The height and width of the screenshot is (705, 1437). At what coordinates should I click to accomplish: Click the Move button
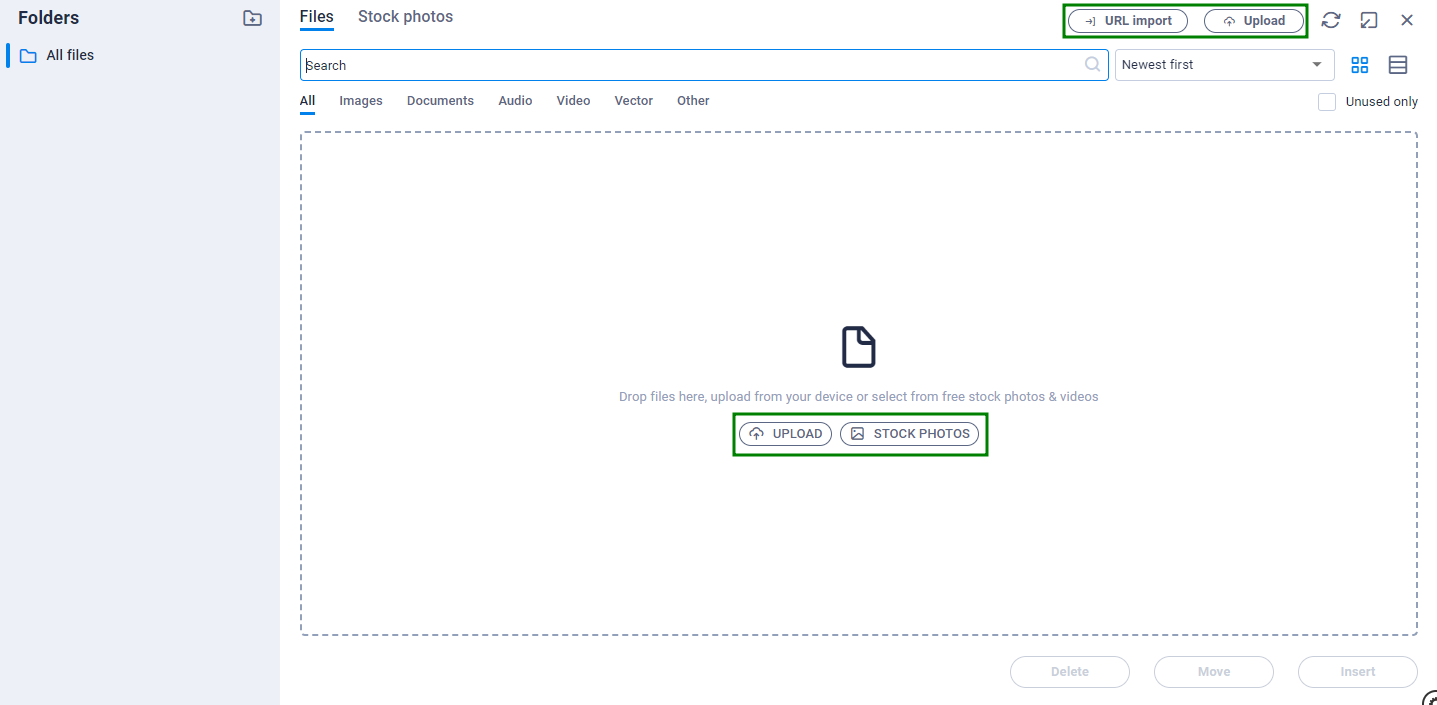(1214, 672)
